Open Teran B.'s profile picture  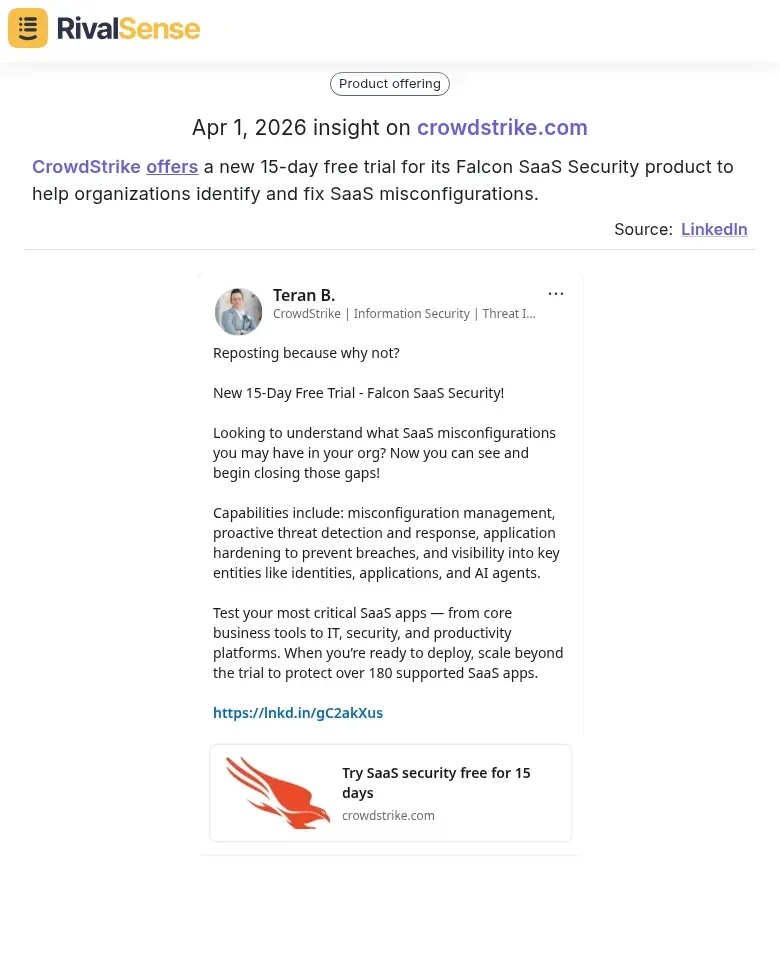[x=238, y=311]
